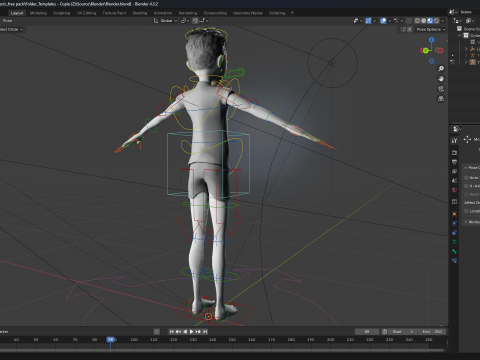Open the green Armature data properties tab
480x360 pixels.
pyautogui.click(x=454, y=242)
